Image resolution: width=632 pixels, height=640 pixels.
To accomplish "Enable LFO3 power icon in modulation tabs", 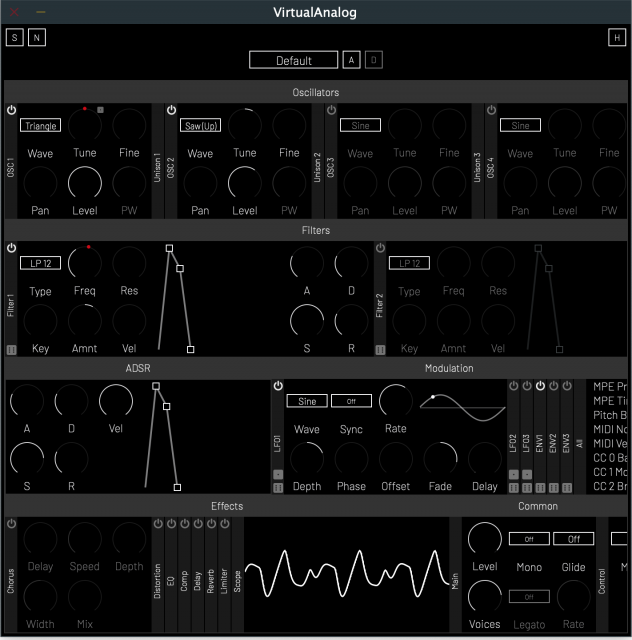I will tap(527, 386).
